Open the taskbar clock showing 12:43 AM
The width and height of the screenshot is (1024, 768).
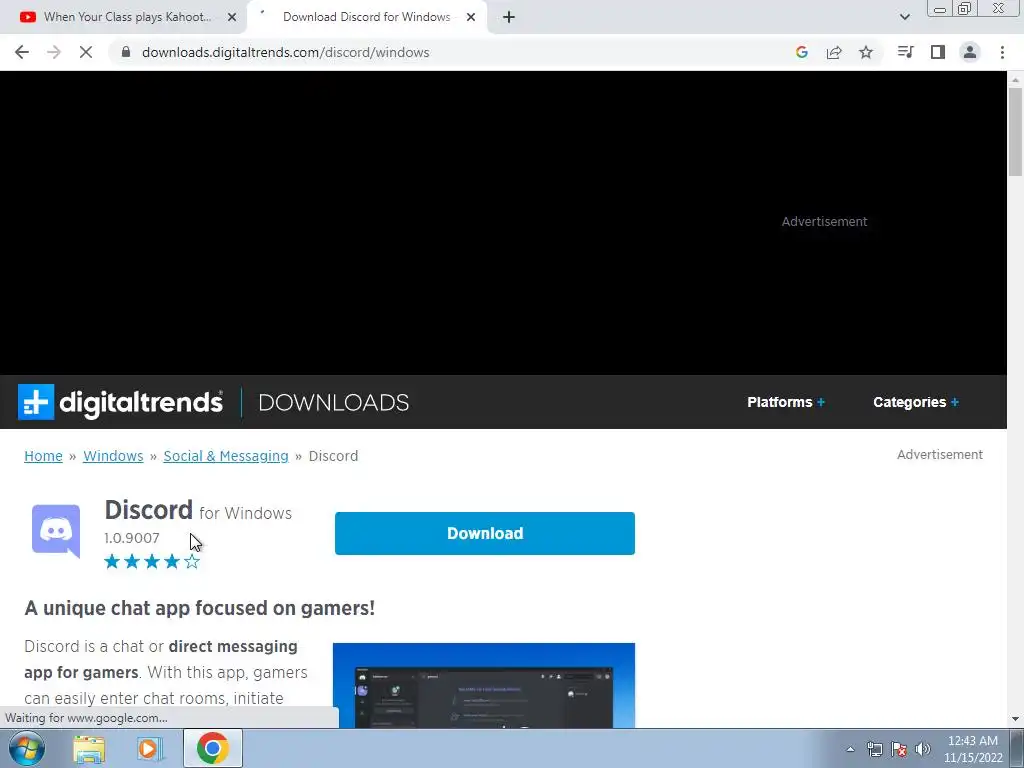[973, 749]
